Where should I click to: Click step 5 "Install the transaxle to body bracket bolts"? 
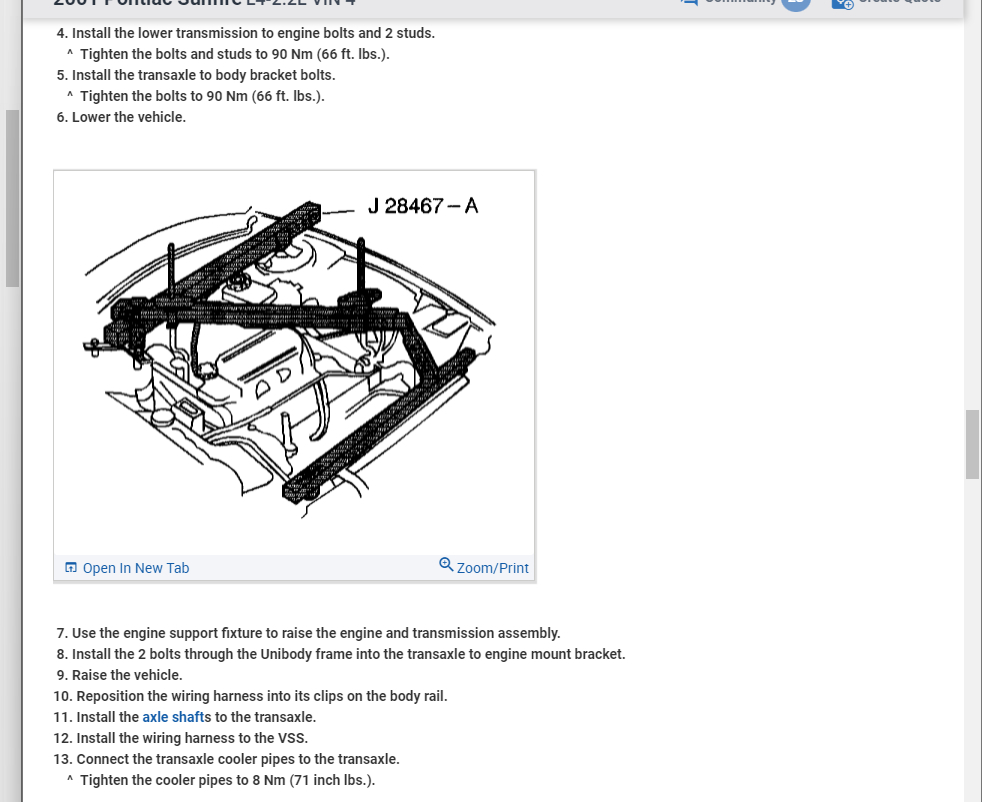point(196,75)
